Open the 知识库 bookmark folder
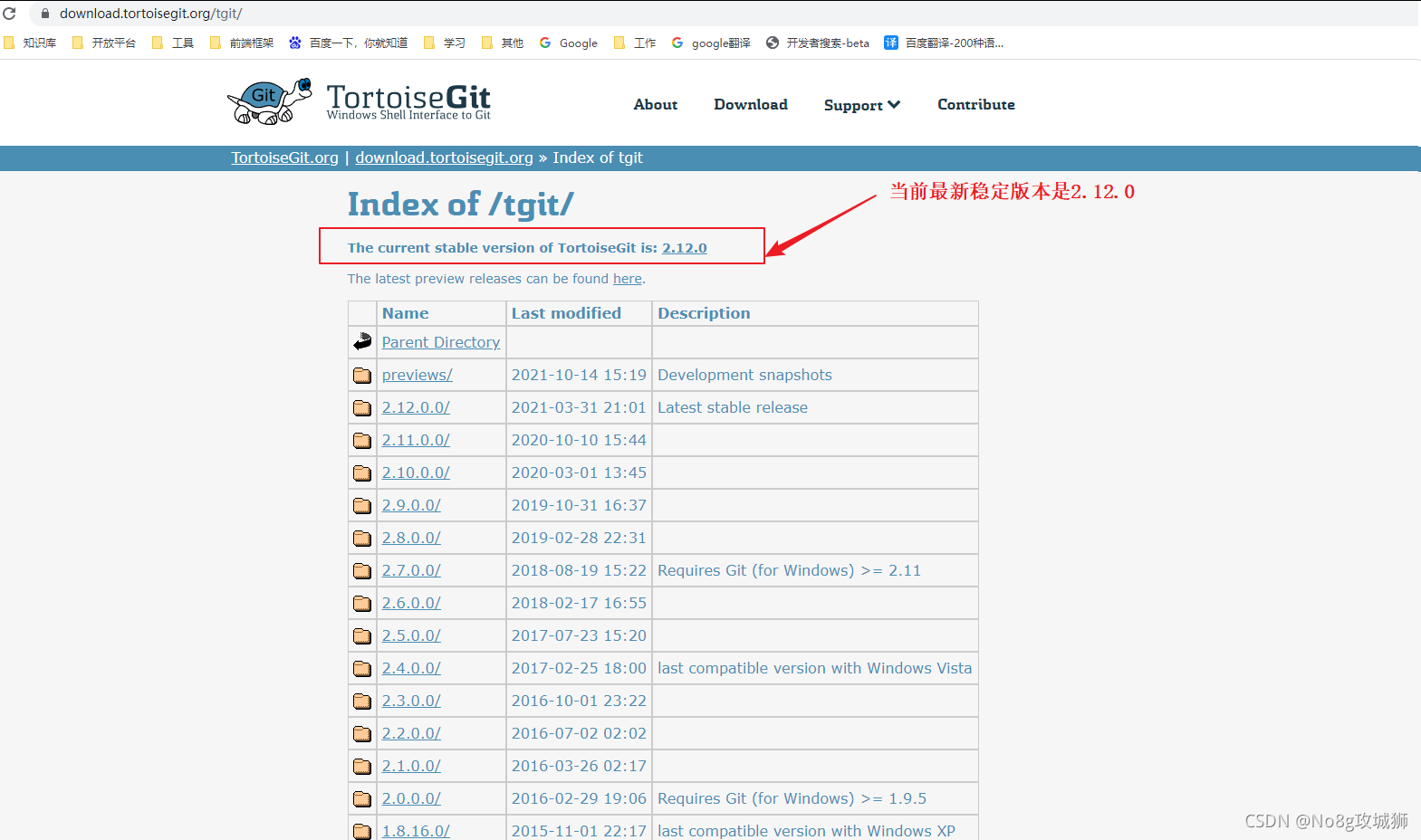1421x840 pixels. click(30, 43)
